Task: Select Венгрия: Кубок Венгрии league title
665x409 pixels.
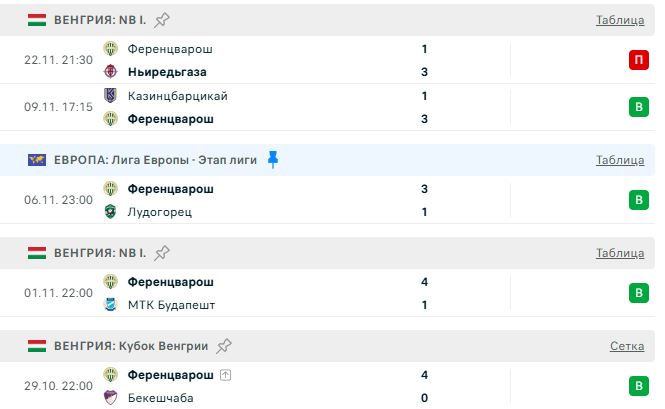Action: pos(131,346)
